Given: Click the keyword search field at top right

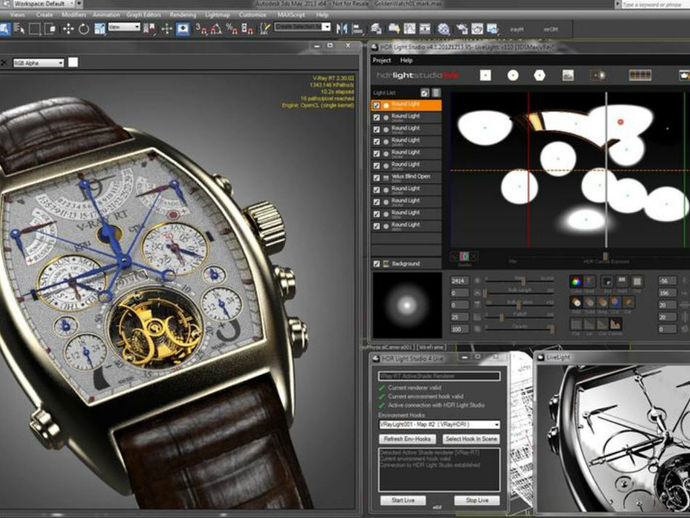Looking at the screenshot, I should (x=655, y=4).
